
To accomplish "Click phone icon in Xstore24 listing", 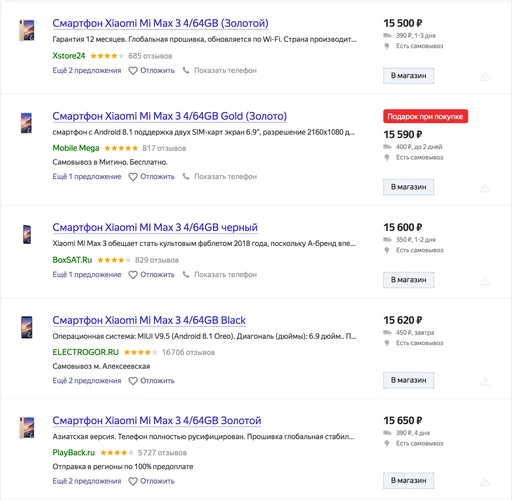I will pos(186,70).
